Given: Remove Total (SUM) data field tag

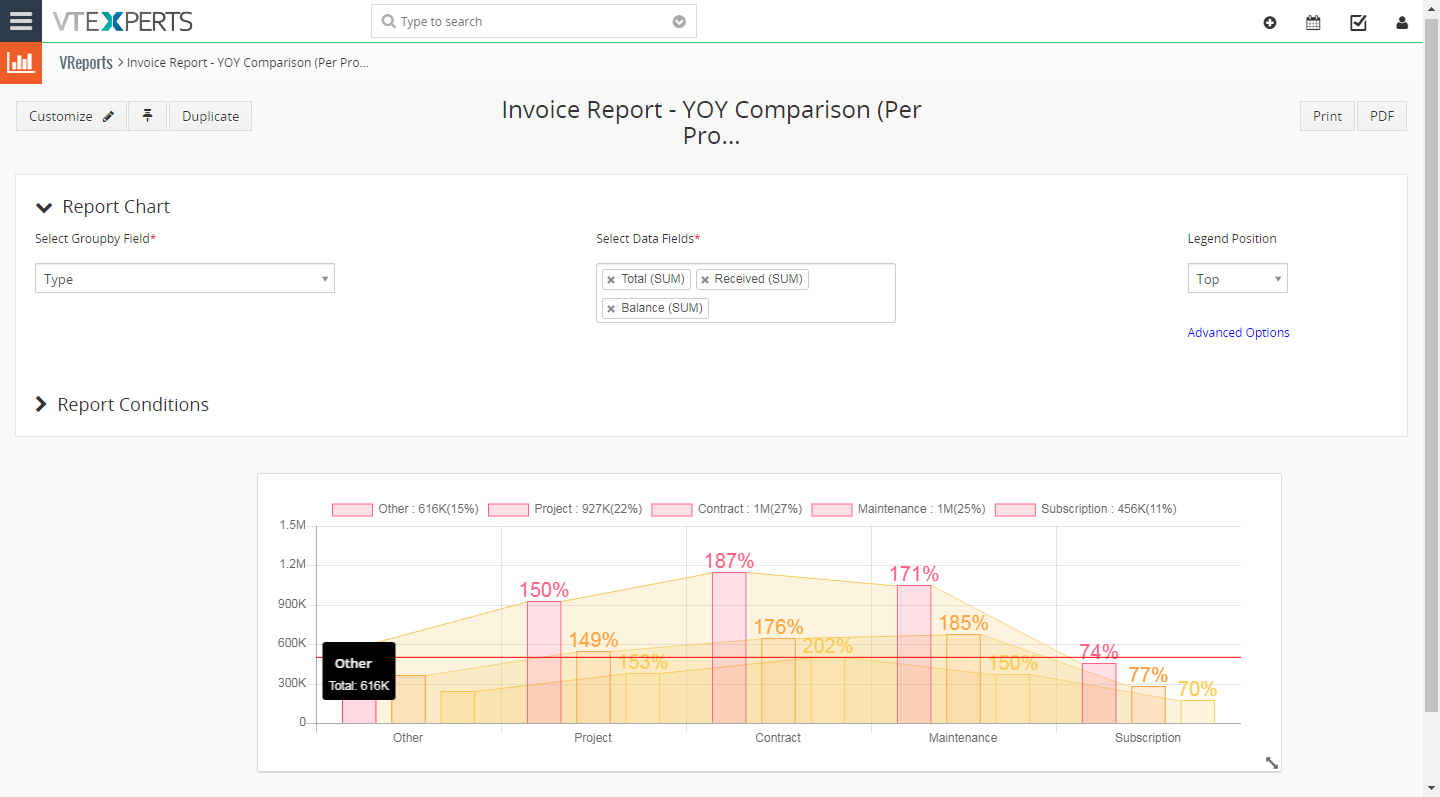Looking at the screenshot, I should 611,280.
